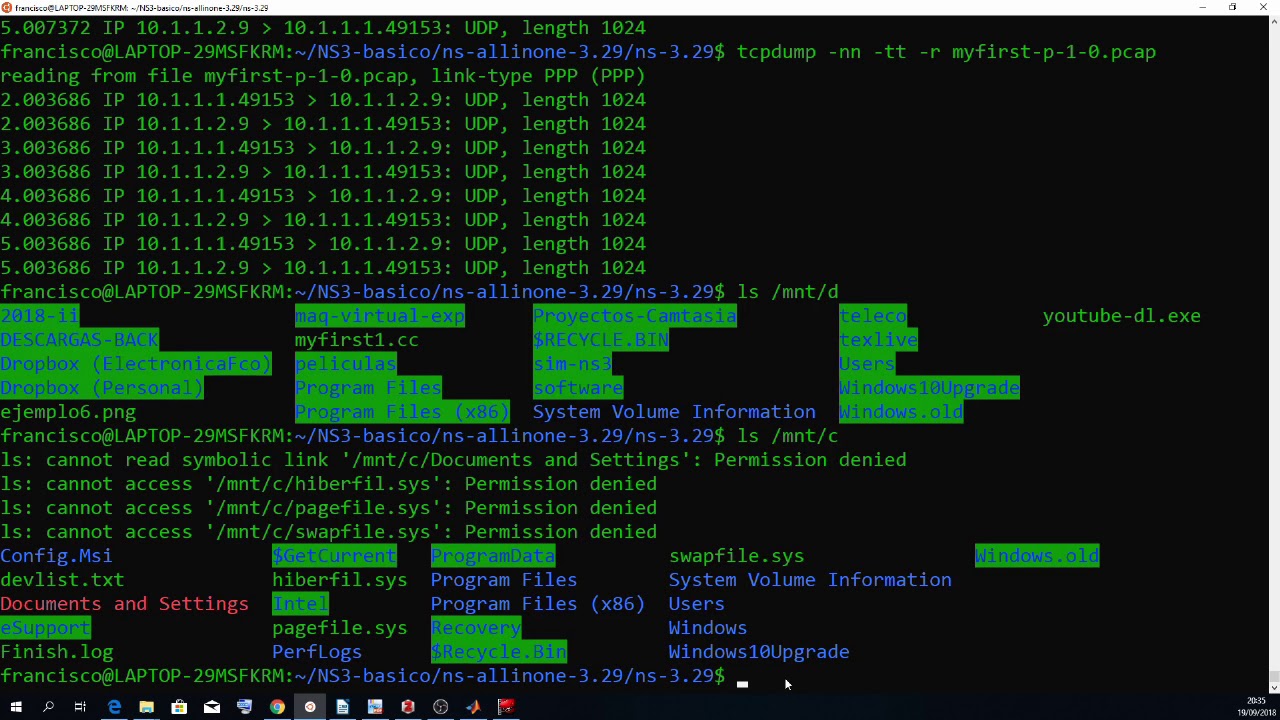Open the blue document app in taskbar
Screen dimensions: 1280x720
click(x=342, y=707)
